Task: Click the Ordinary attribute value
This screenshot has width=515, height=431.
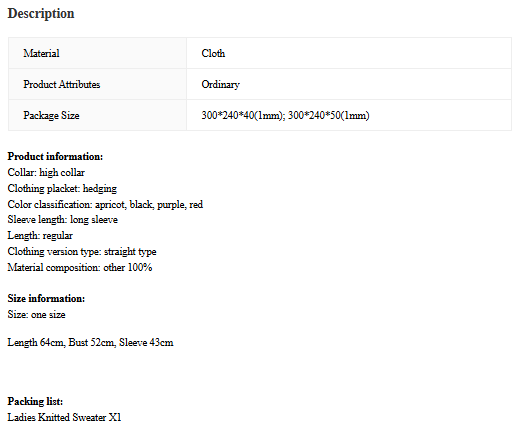Action: [220, 85]
